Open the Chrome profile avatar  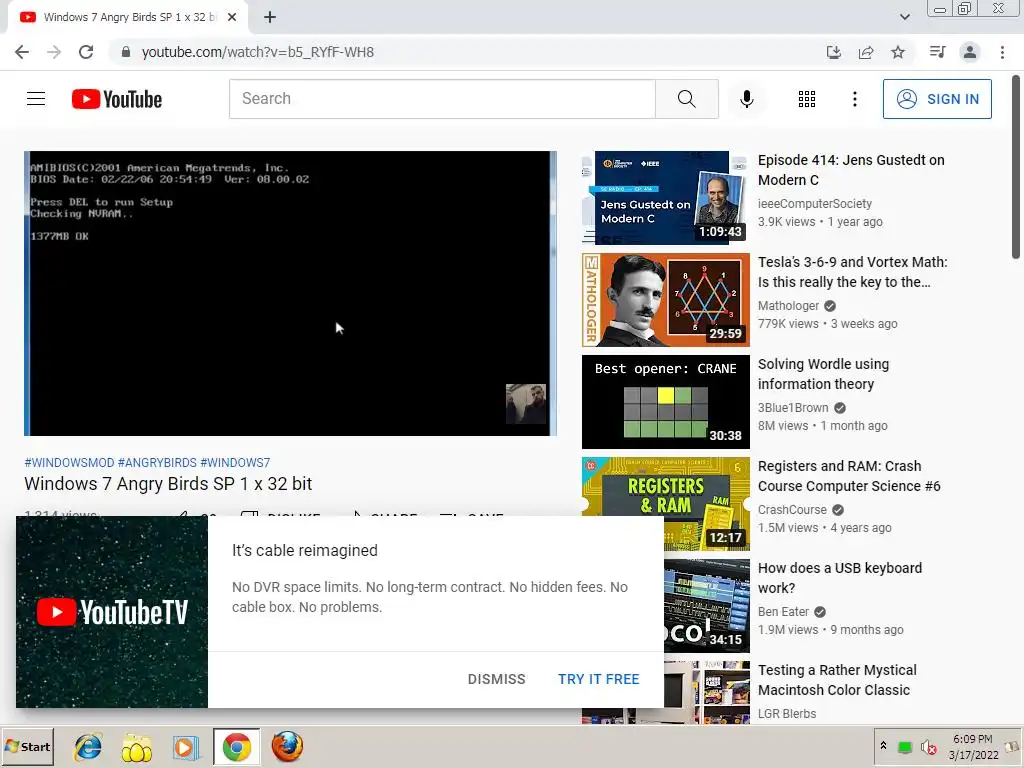(970, 52)
